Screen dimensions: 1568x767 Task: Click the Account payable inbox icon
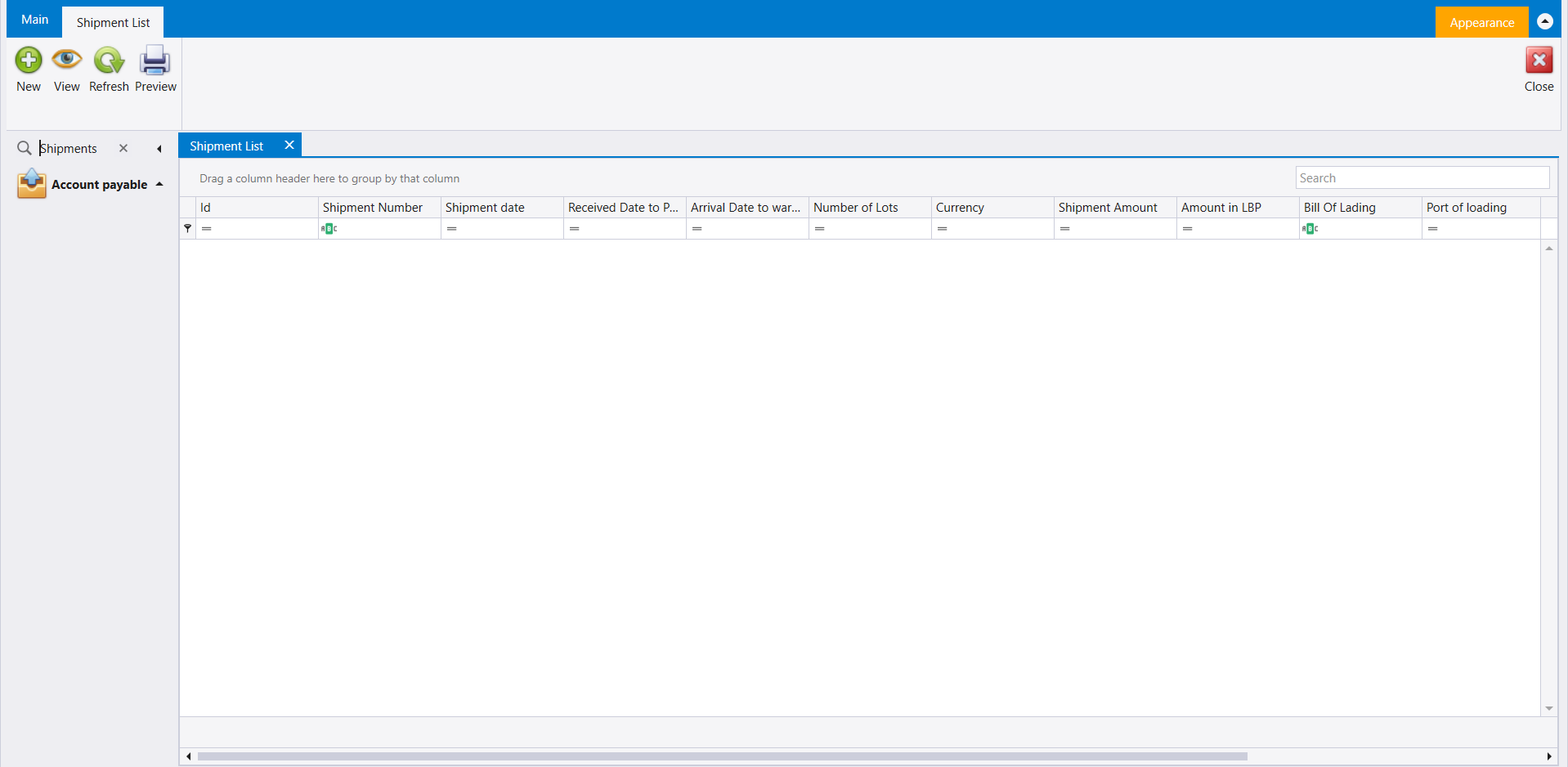point(31,183)
